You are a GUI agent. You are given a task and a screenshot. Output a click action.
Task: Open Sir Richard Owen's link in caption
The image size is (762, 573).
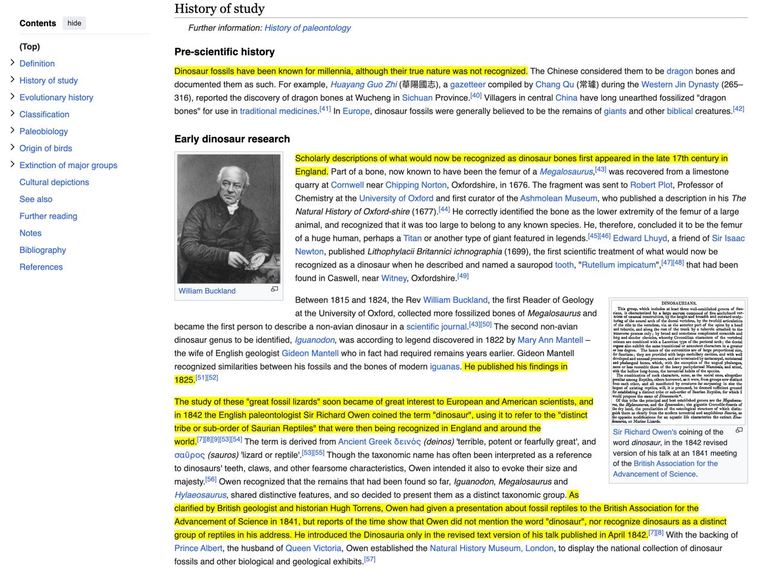point(644,432)
